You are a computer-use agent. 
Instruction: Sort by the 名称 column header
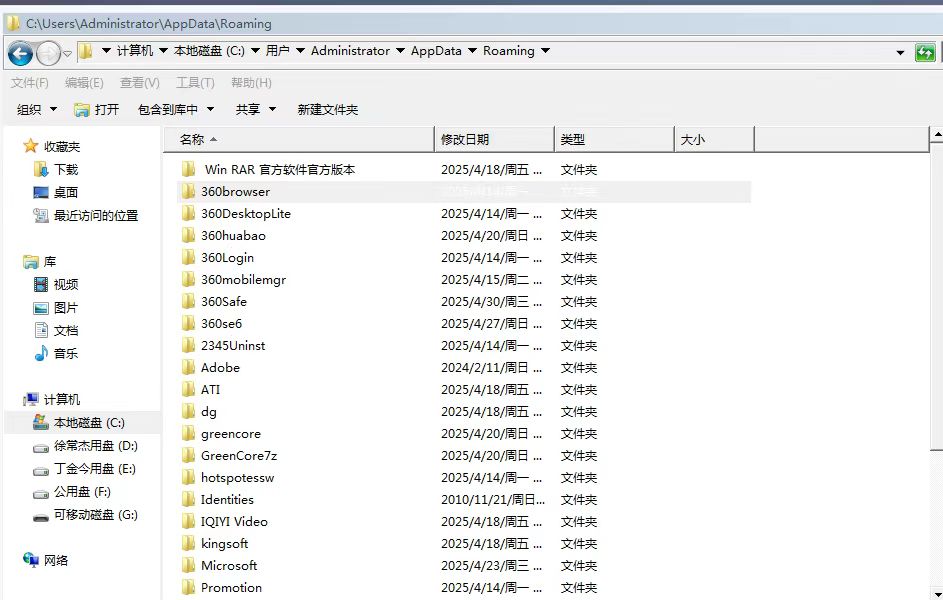click(298, 139)
